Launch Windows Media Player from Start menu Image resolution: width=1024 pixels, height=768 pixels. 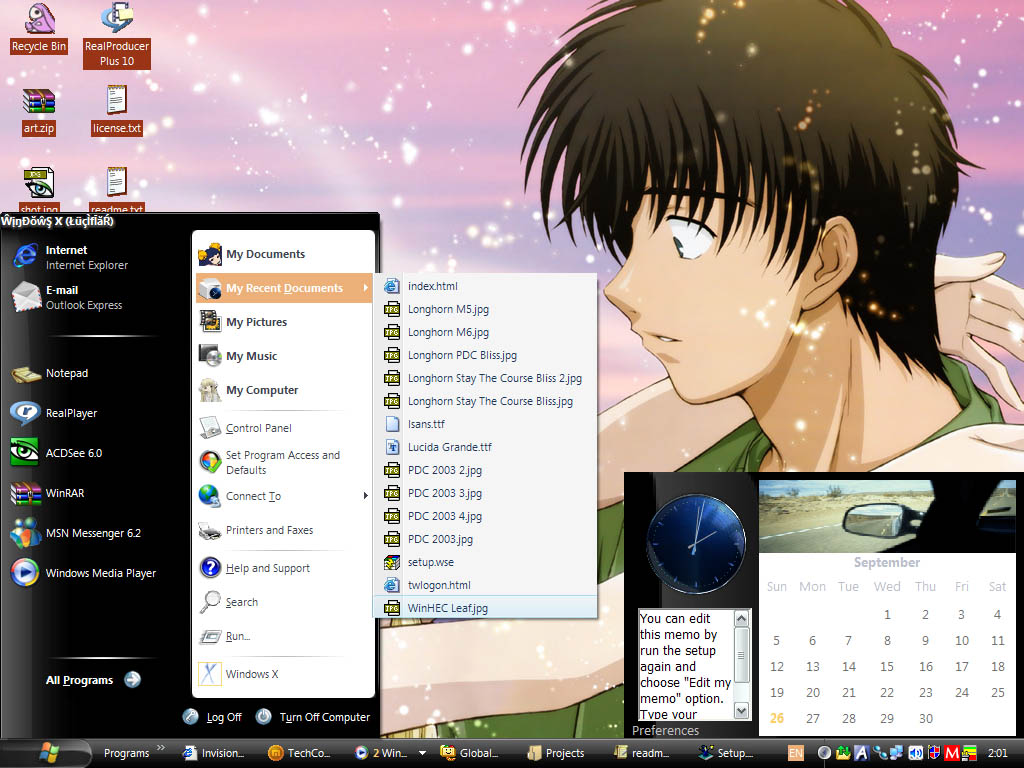[x=85, y=573]
